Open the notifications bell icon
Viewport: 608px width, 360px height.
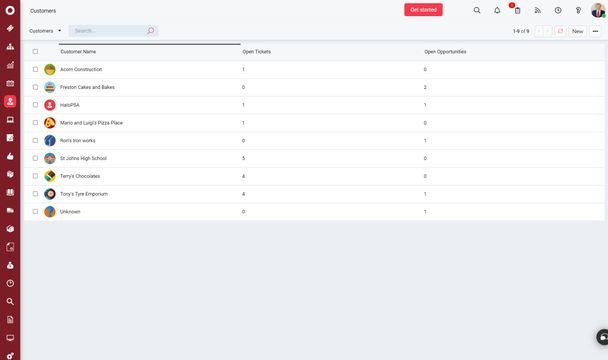pos(497,10)
